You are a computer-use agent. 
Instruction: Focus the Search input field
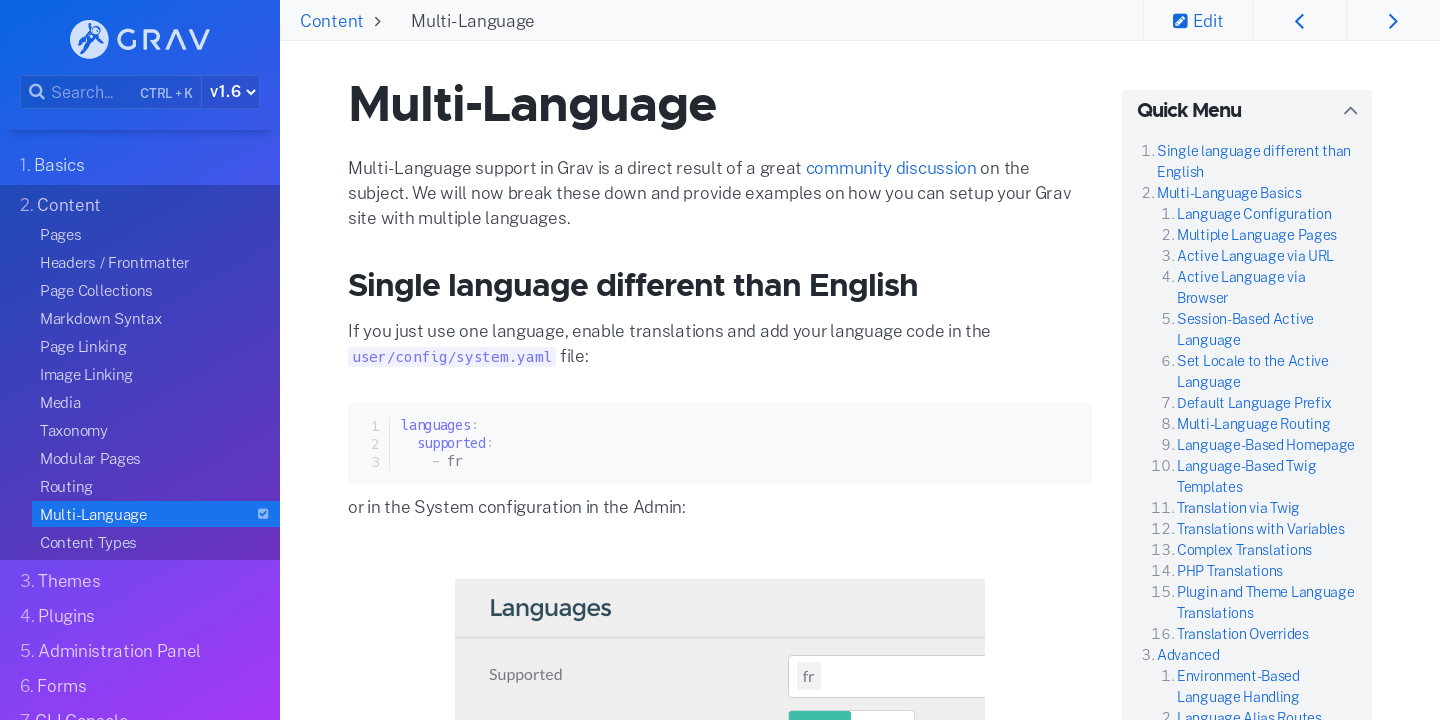pos(90,92)
